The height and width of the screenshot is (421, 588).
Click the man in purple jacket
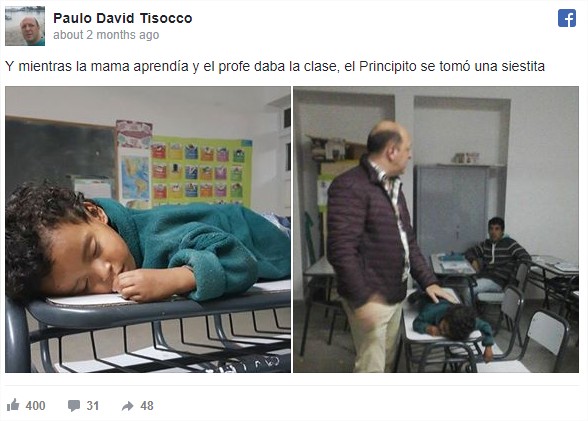pos(379,246)
